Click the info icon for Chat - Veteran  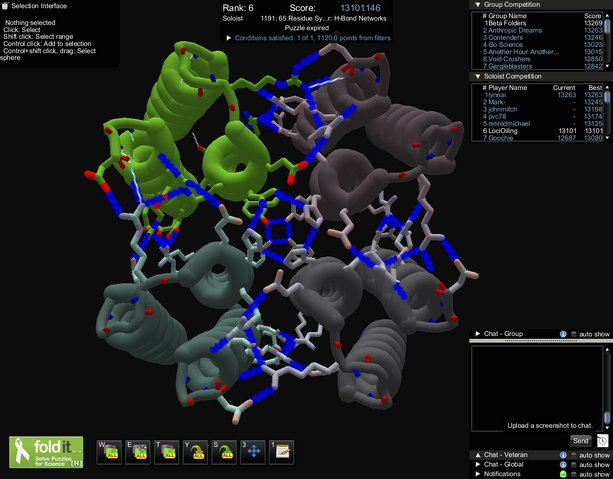point(563,455)
